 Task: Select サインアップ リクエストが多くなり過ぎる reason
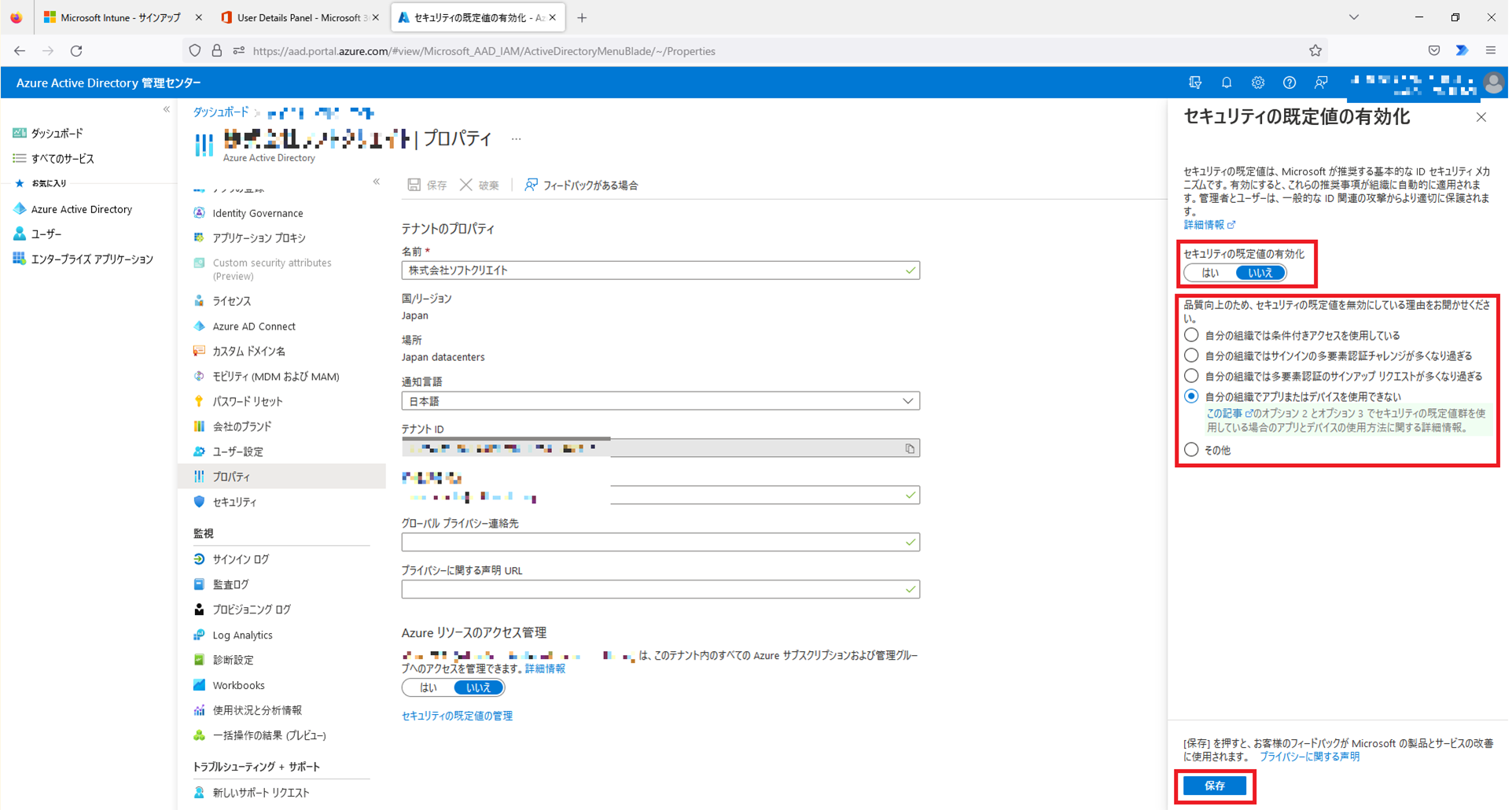tap(1192, 376)
